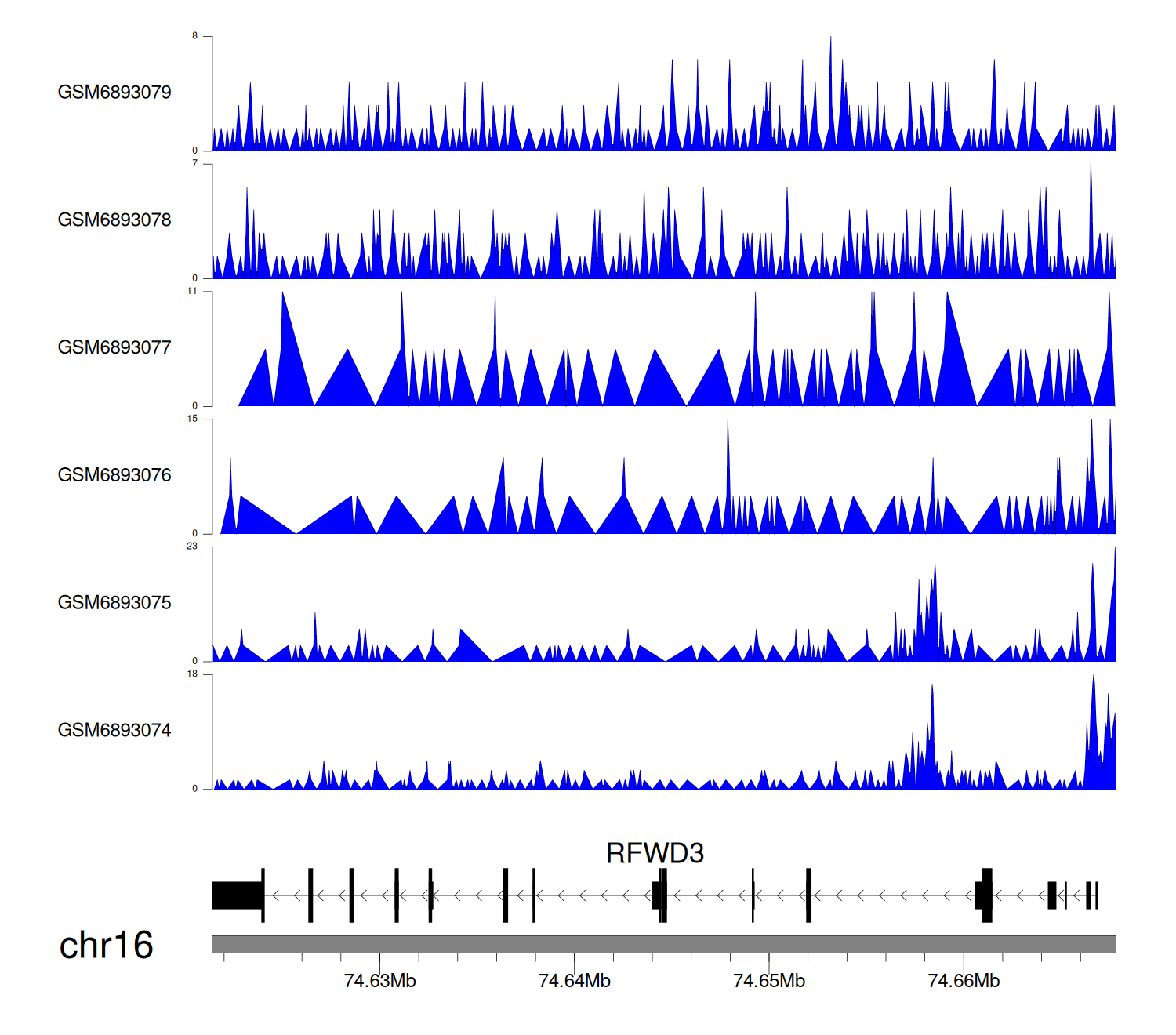Click the RFWD3 gene name
Viewport: 1176px width, 1035px height.
tap(655, 853)
